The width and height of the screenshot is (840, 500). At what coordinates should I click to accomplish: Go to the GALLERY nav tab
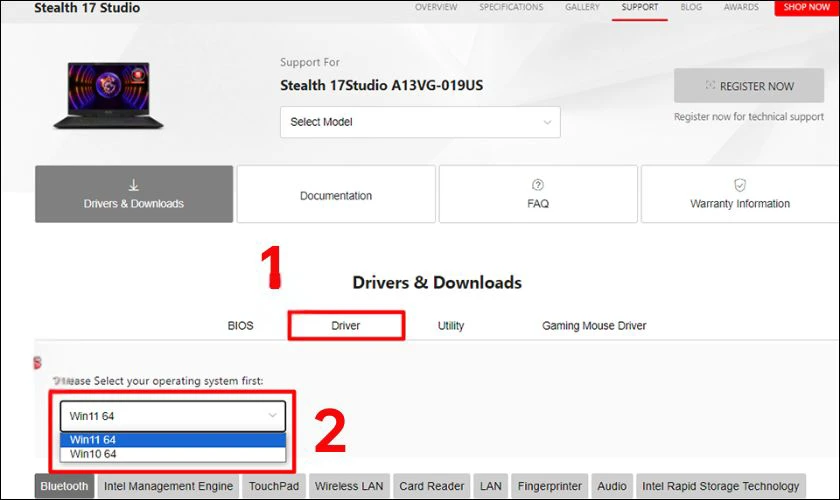tap(582, 8)
